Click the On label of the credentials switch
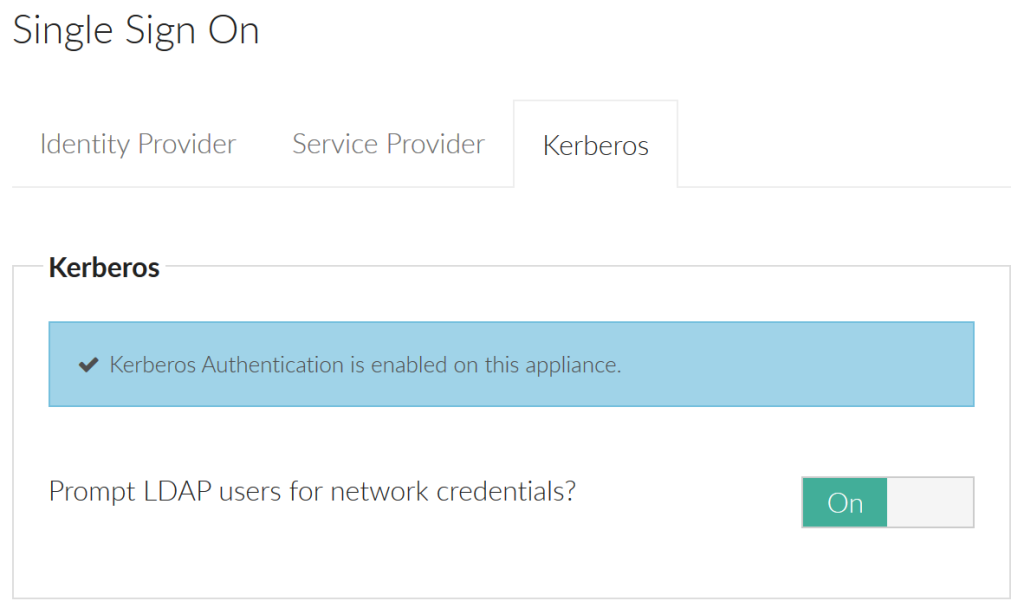 click(845, 502)
